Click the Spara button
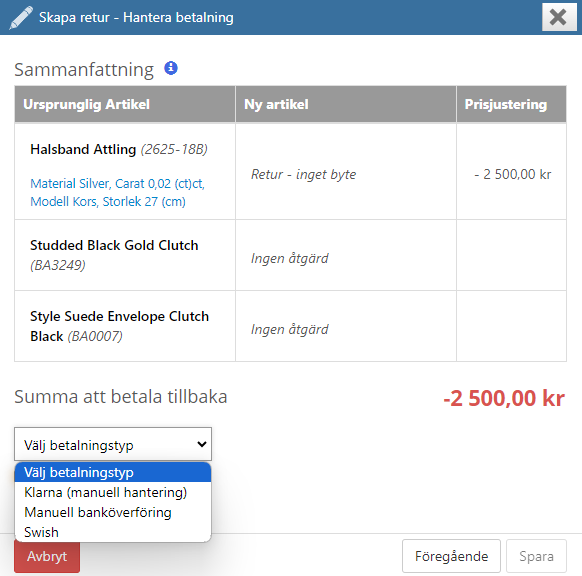Viewport: 582px width, 576px height. [536, 556]
